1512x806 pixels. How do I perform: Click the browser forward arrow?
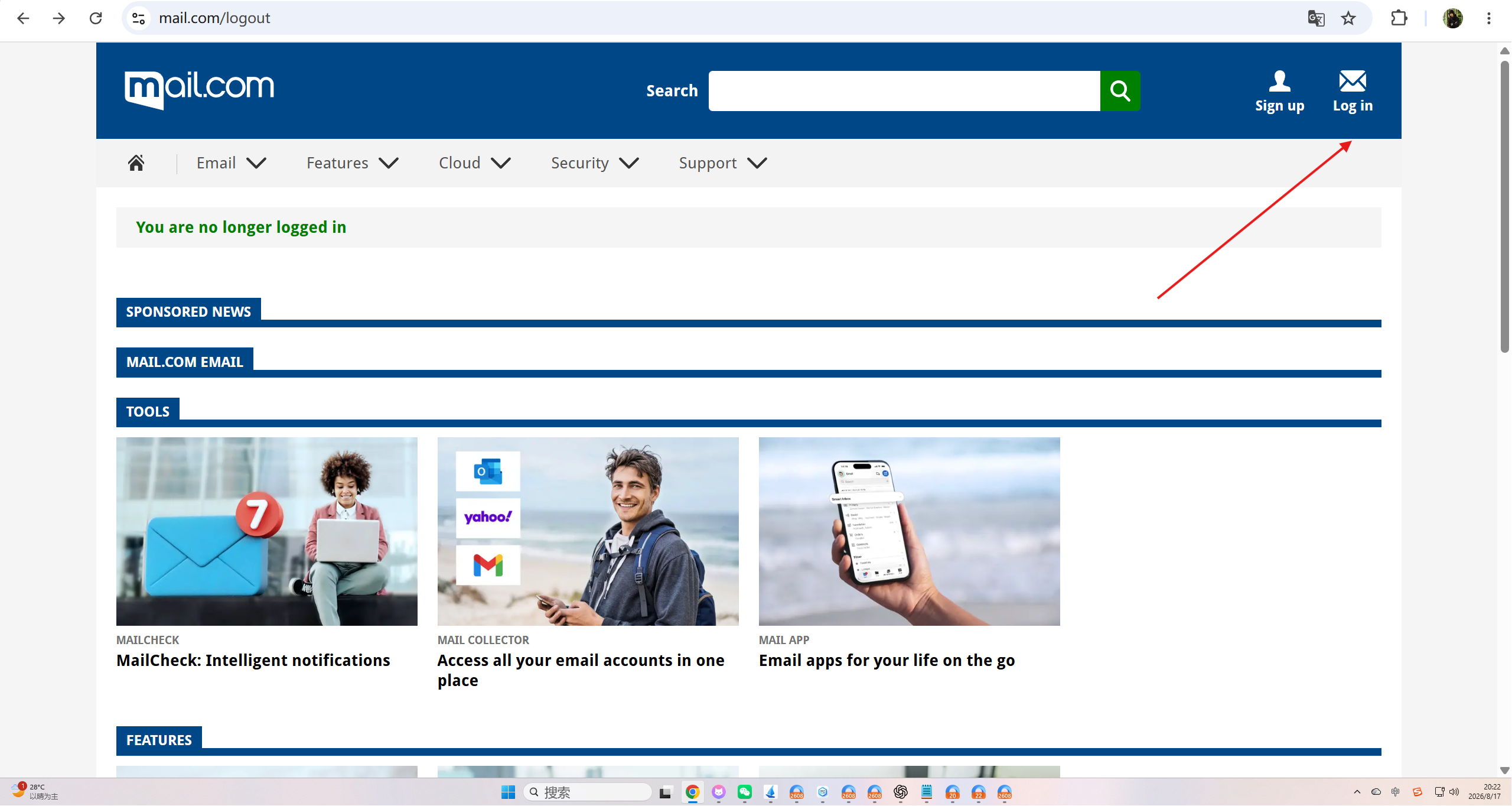(x=59, y=18)
